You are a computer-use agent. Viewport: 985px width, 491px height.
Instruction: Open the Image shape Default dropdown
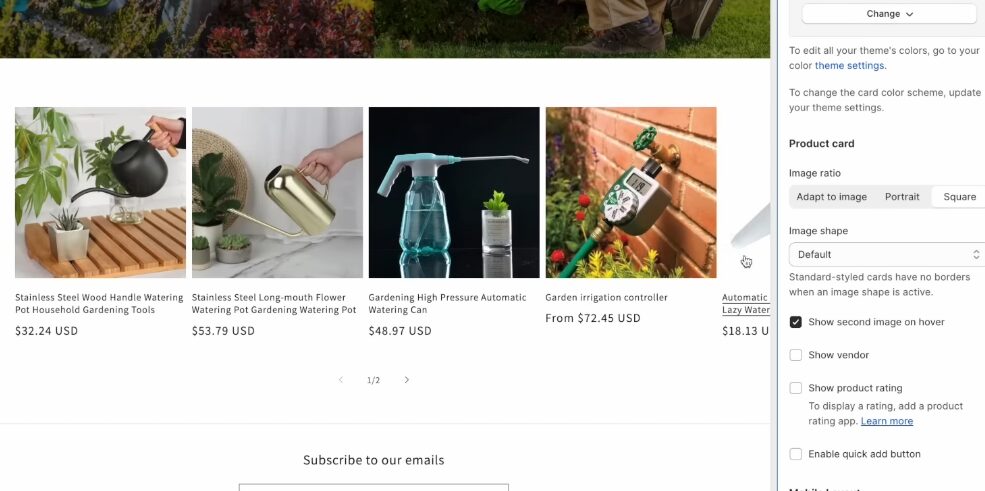tap(886, 254)
